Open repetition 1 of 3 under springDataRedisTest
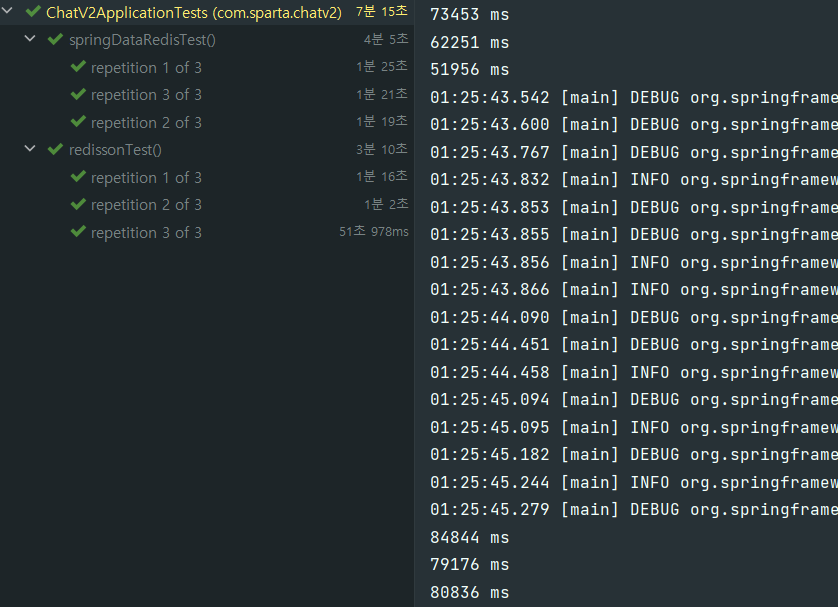Image resolution: width=838 pixels, height=607 pixels. (x=146, y=68)
